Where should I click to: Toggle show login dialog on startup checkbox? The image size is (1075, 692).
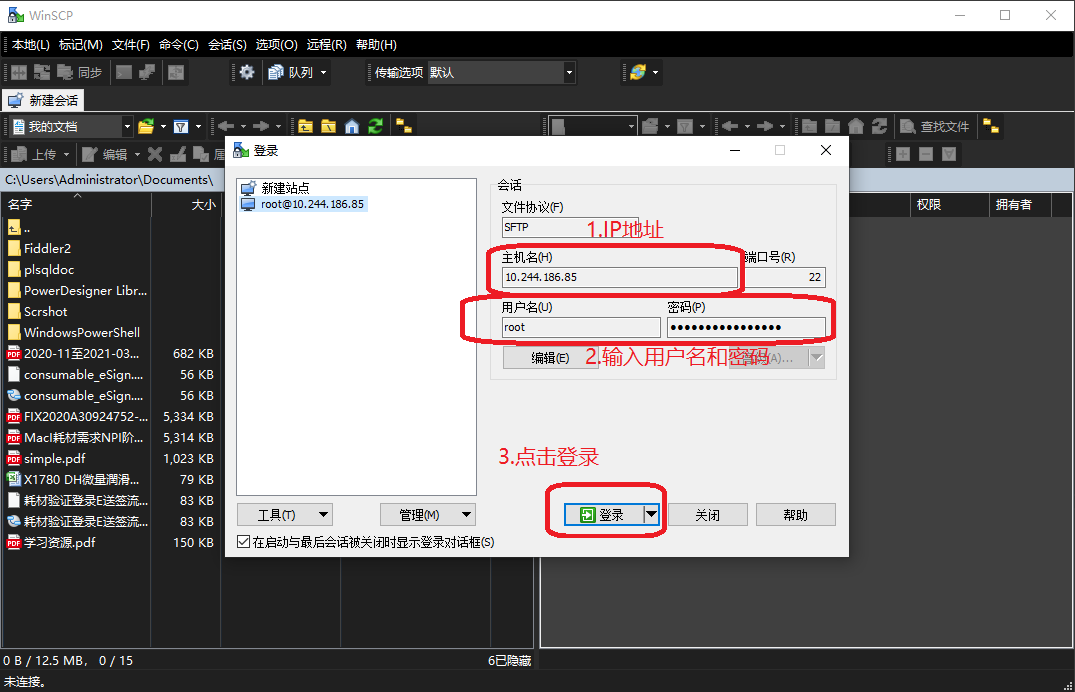(x=243, y=542)
